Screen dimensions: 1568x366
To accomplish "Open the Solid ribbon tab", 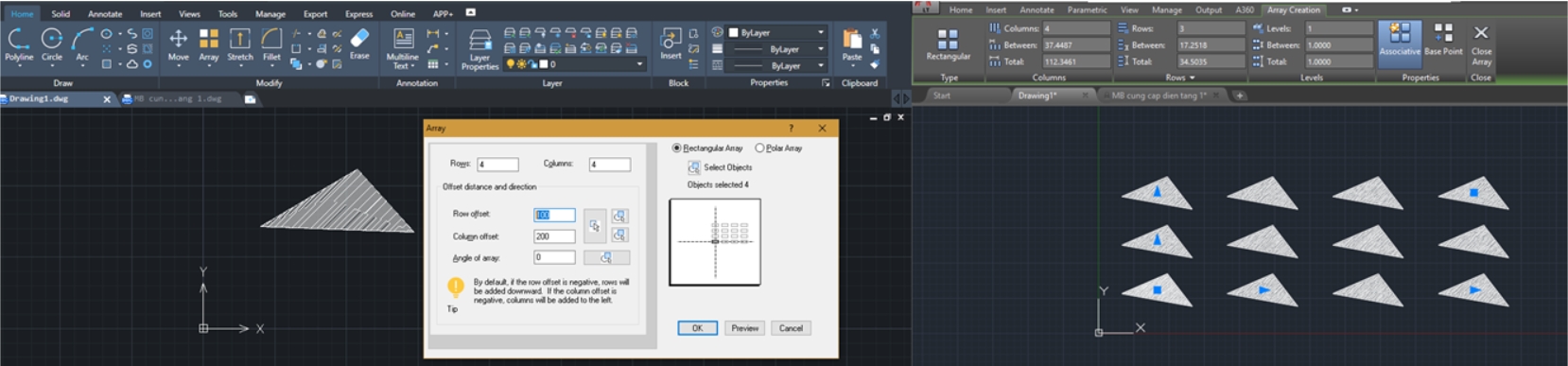I will pyautogui.click(x=61, y=14).
